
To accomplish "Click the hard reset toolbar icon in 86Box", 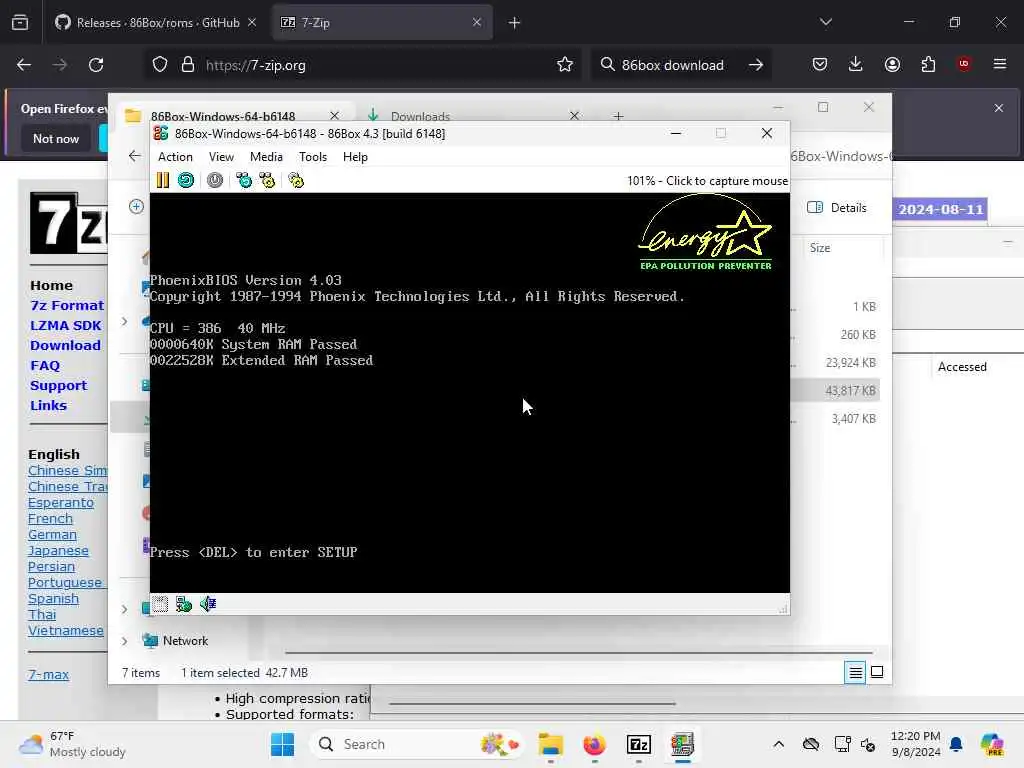I will click(x=186, y=180).
